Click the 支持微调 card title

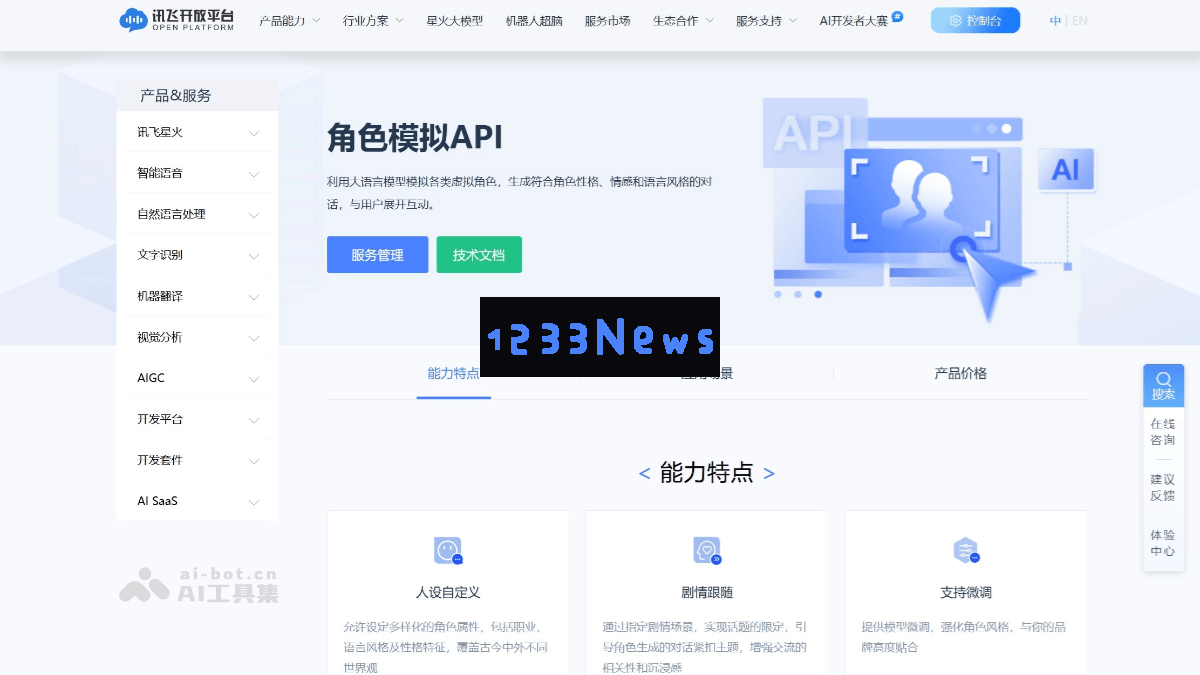(966, 592)
